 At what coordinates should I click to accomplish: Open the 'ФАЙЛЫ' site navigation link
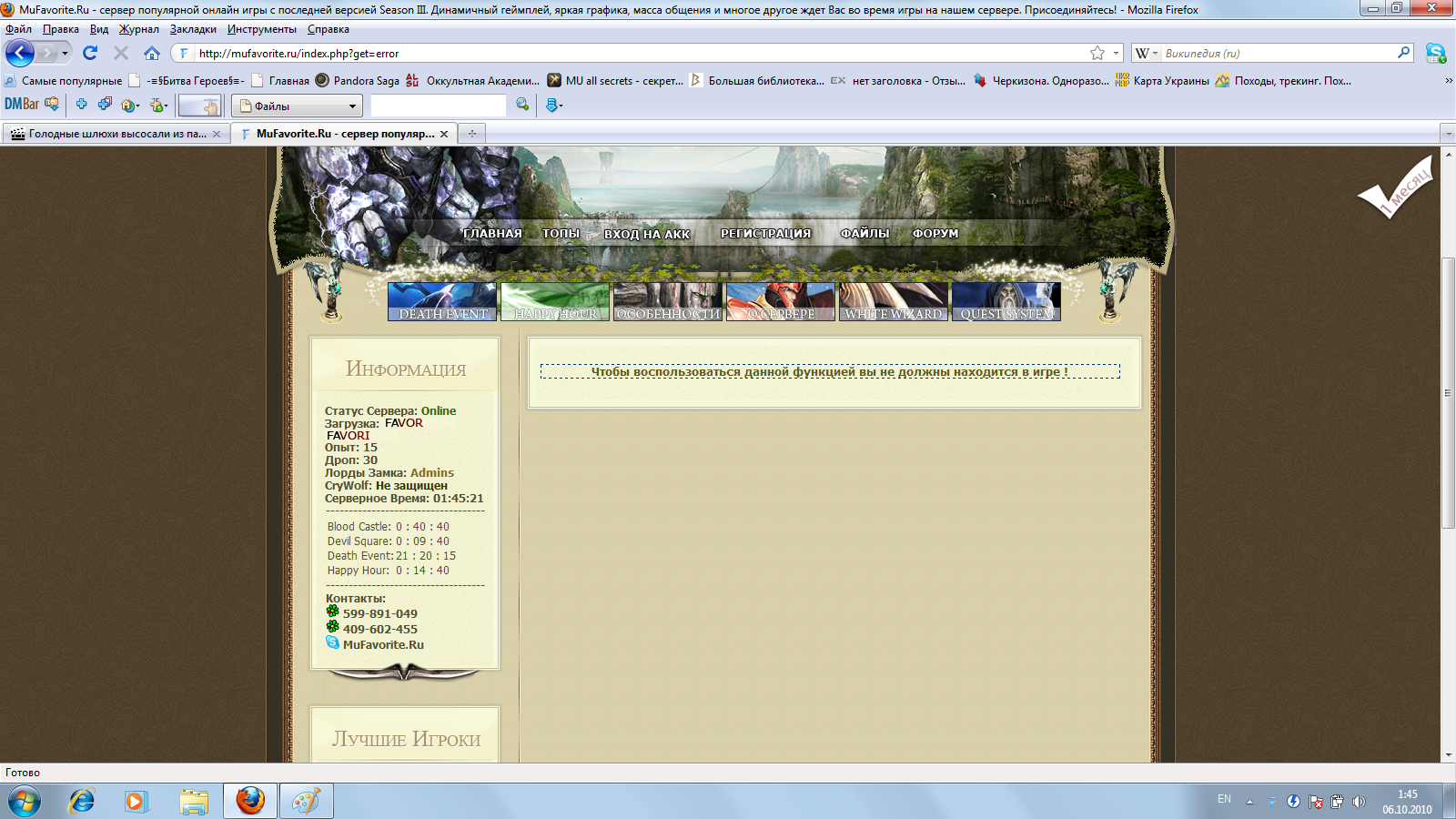click(864, 234)
